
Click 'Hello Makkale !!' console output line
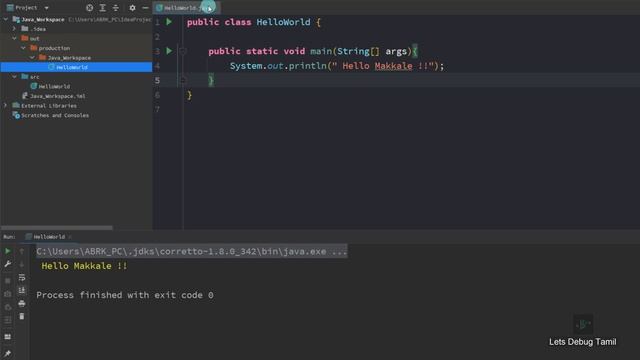pos(84,266)
